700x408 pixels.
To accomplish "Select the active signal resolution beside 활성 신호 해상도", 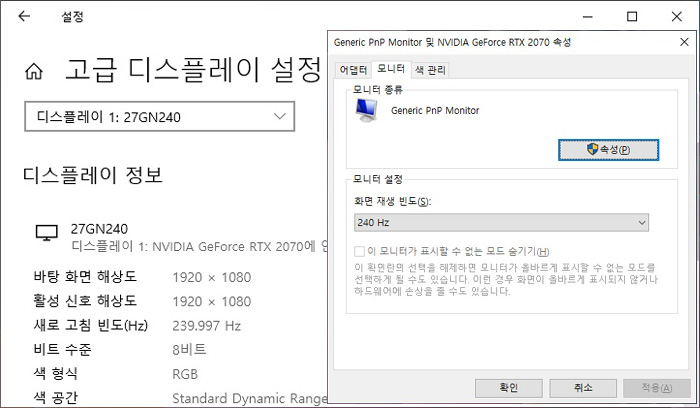I will pyautogui.click(x=212, y=301).
